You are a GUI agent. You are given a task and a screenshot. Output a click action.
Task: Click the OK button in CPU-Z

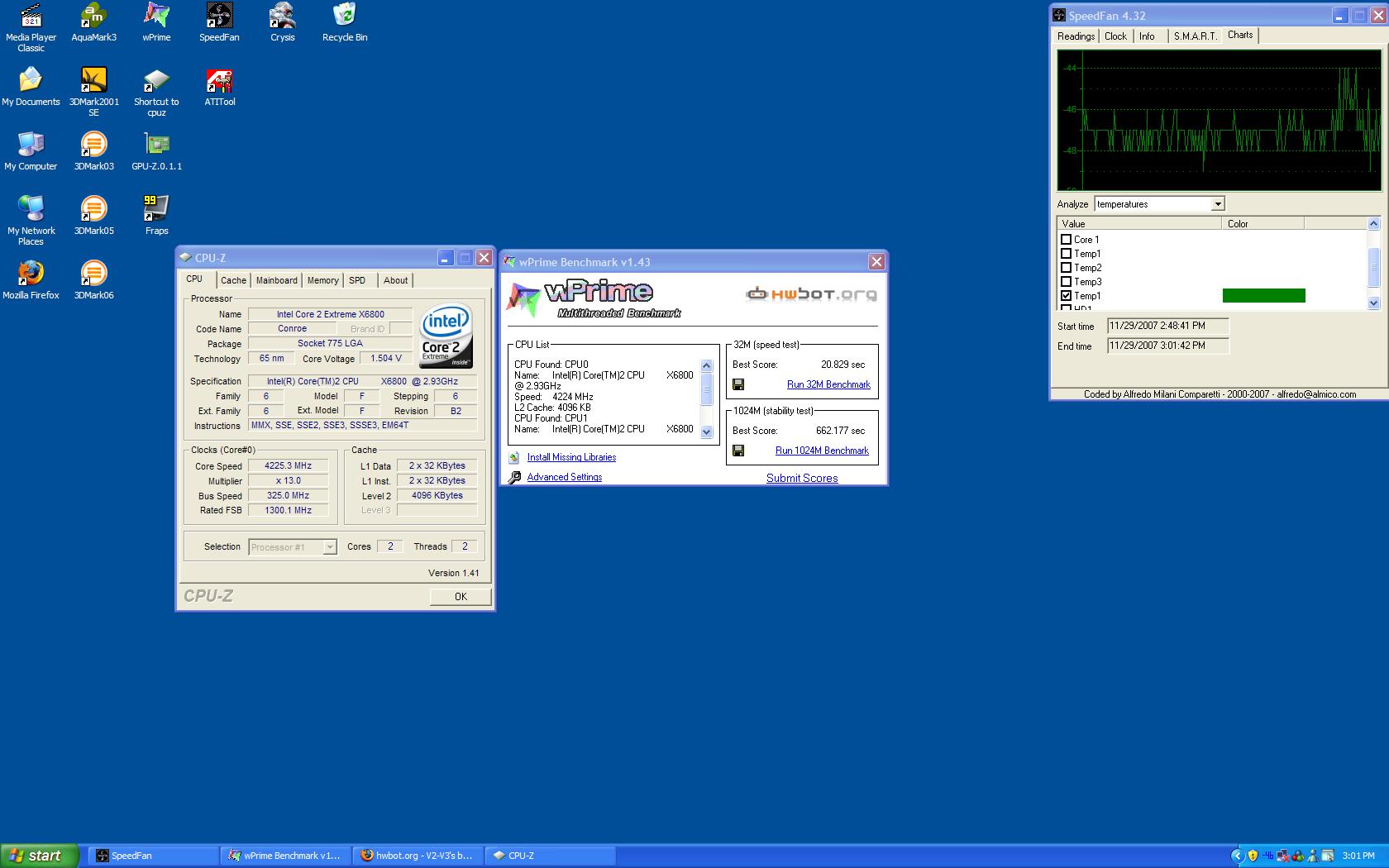click(461, 597)
